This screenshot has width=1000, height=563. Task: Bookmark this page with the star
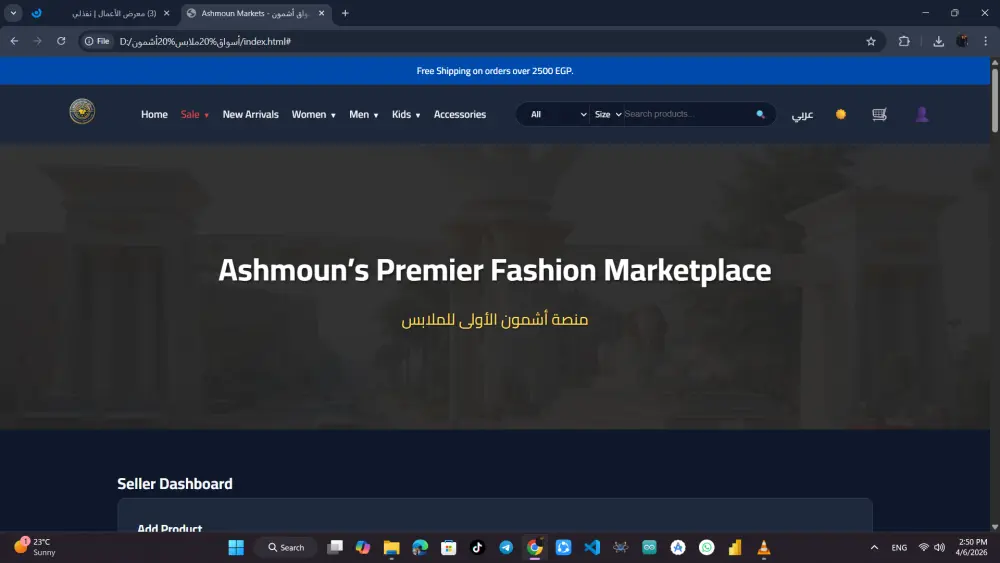point(871,41)
